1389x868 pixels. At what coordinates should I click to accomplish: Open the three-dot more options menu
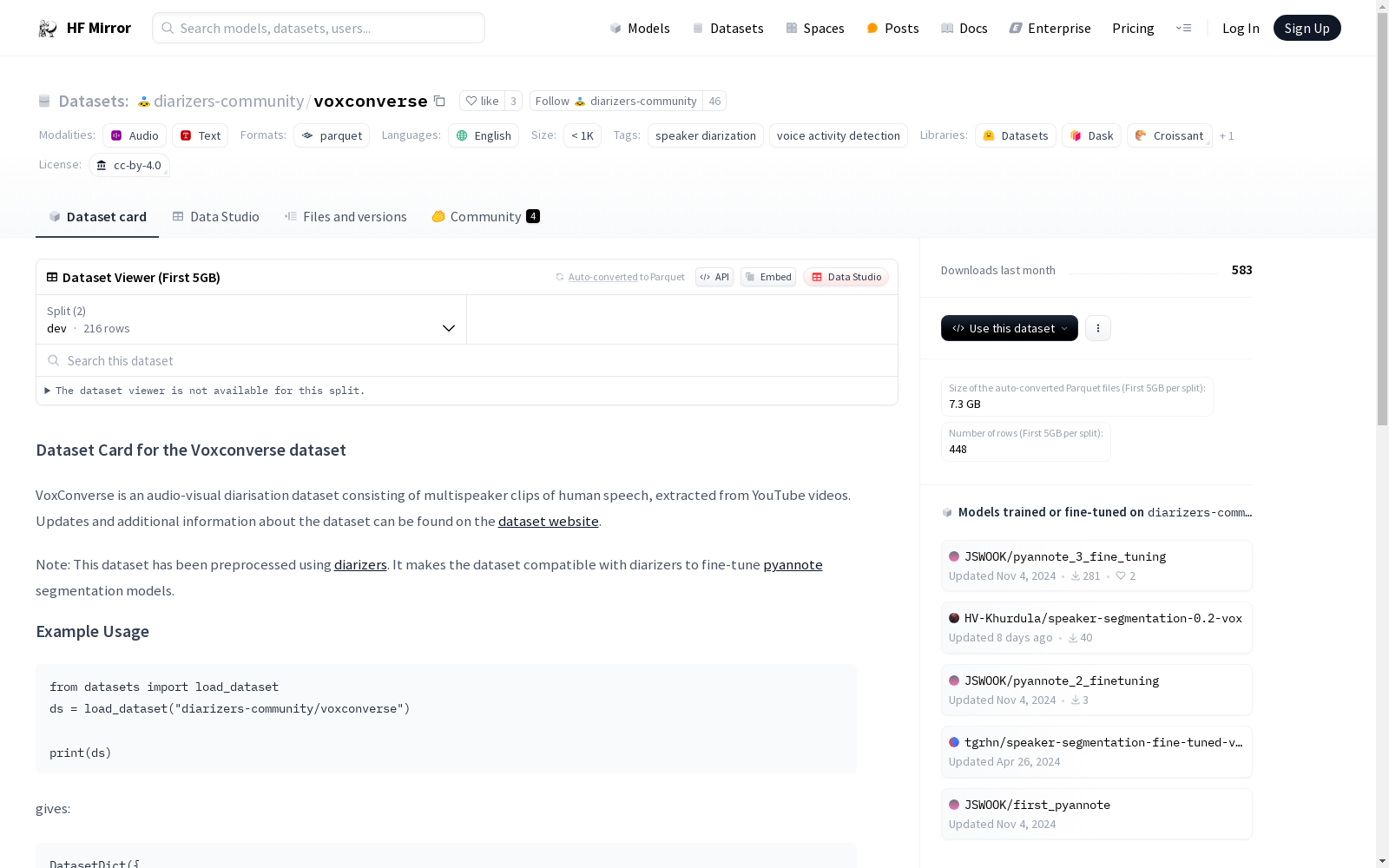pyautogui.click(x=1097, y=328)
